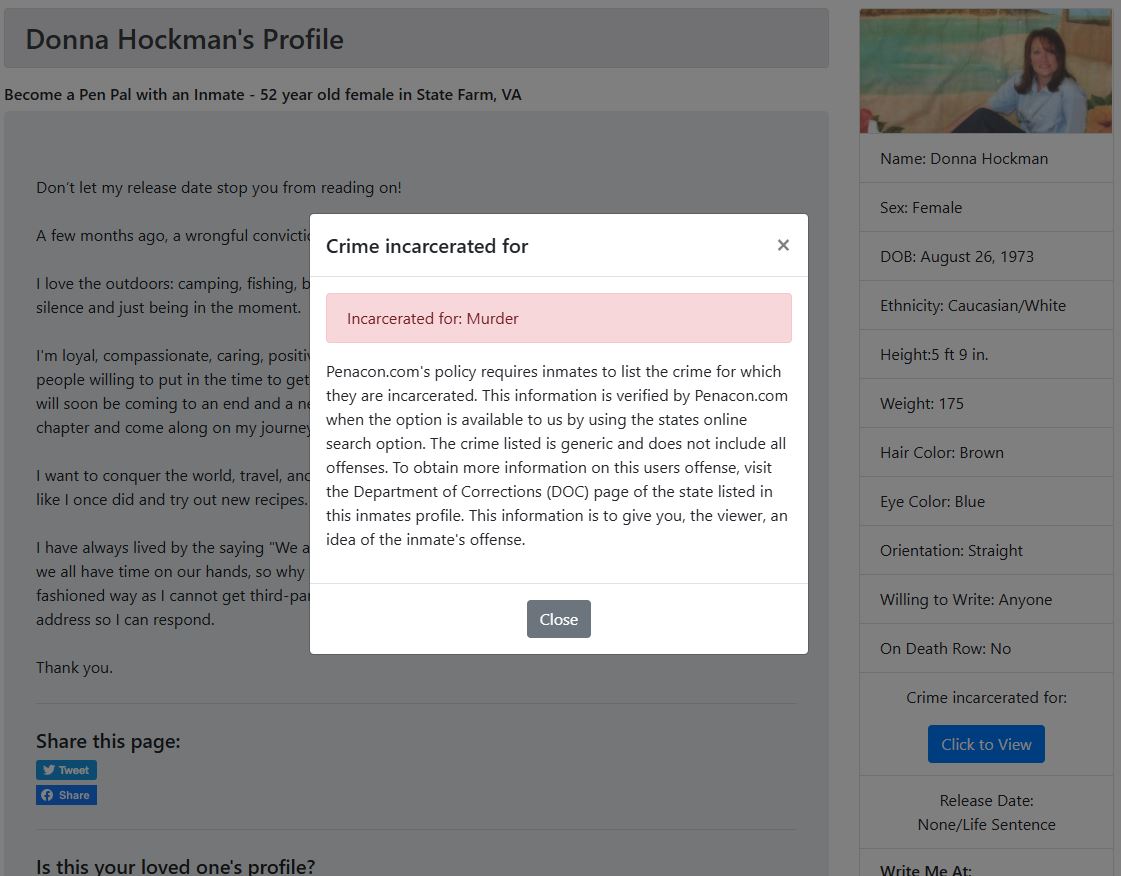Click 'Is this your loved one's profile?' heading
1121x876 pixels.
(175, 867)
